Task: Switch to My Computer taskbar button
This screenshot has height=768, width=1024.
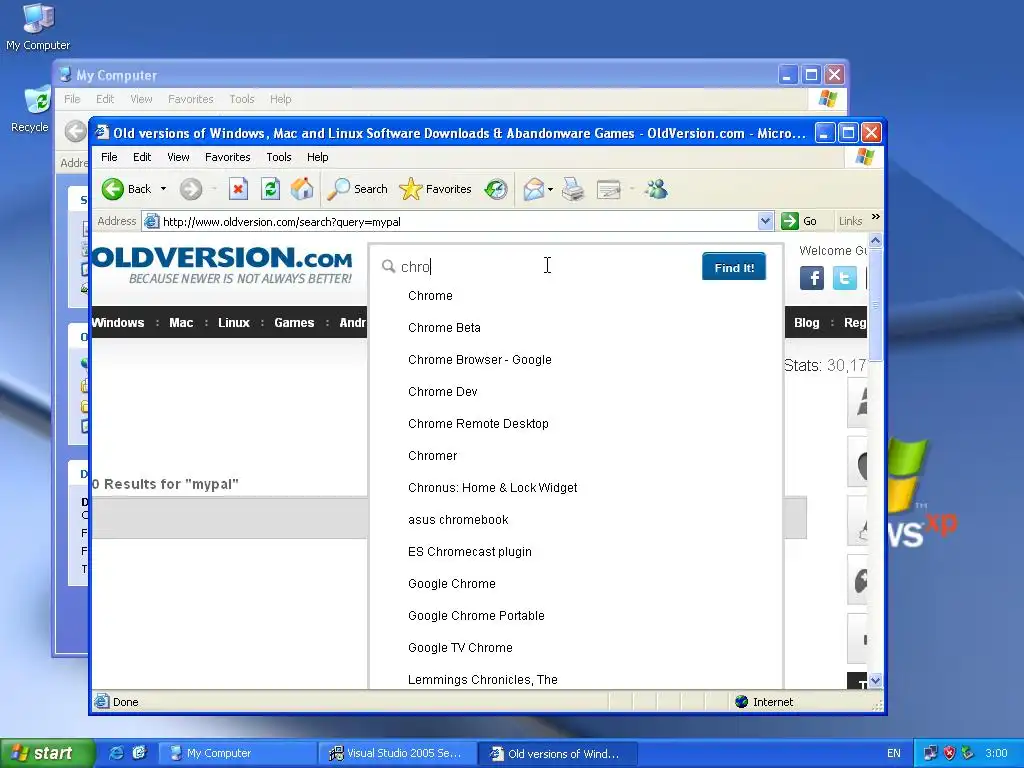Action: pyautogui.click(x=238, y=753)
